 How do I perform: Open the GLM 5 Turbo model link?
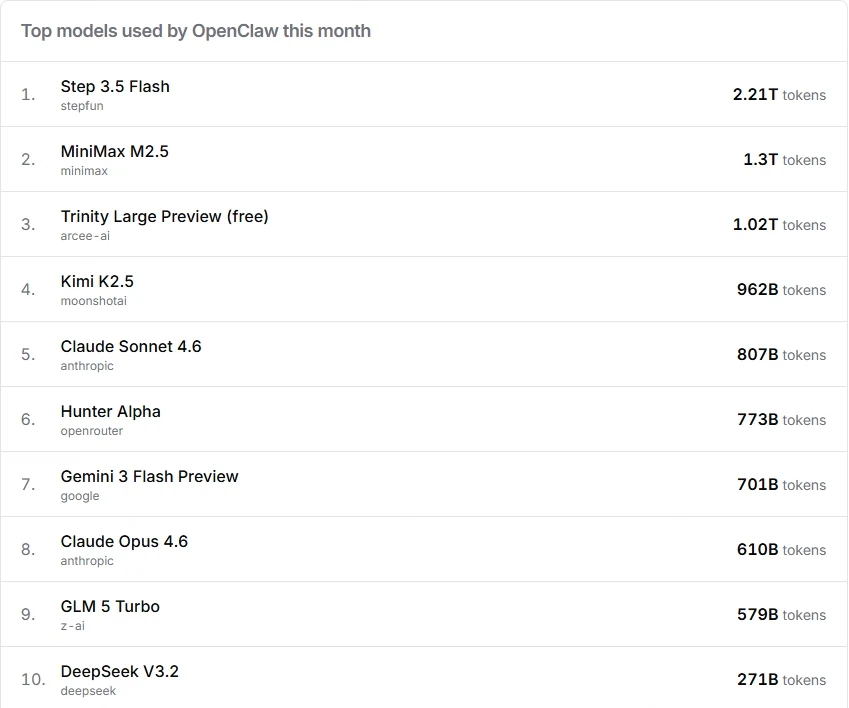(x=110, y=606)
